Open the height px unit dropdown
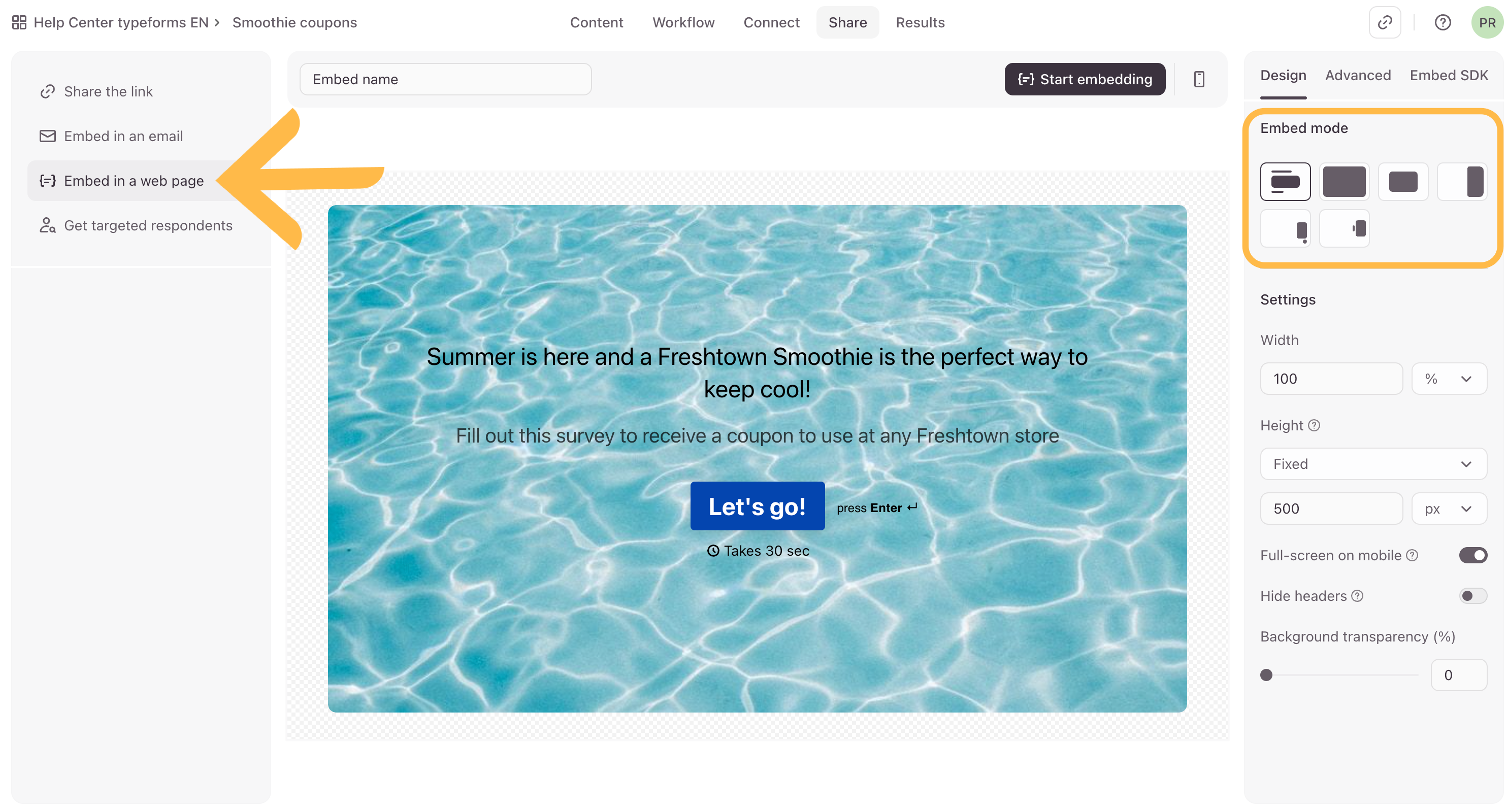 point(1449,508)
